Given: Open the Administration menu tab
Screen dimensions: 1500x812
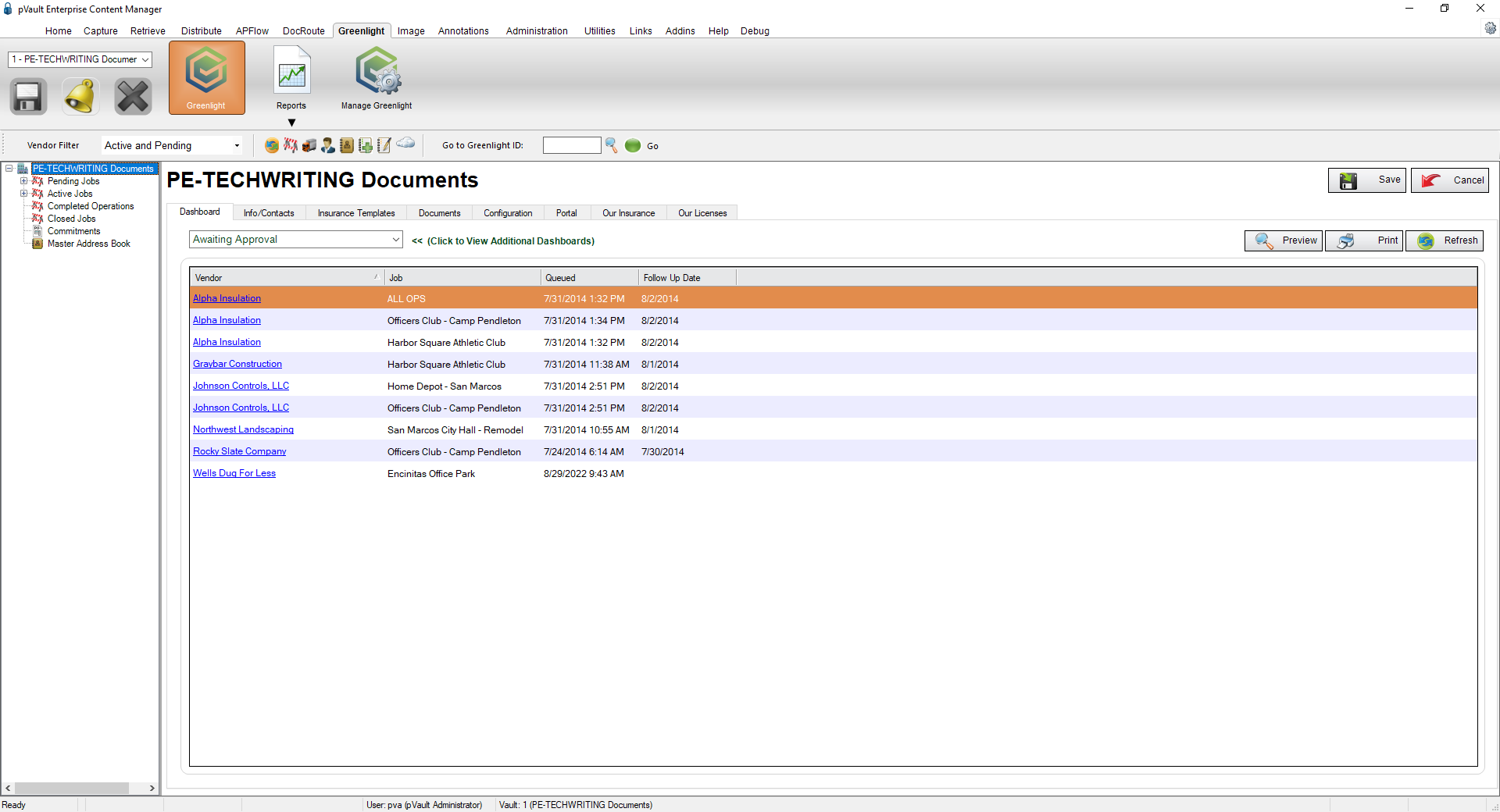Looking at the screenshot, I should pyautogui.click(x=537, y=31).
